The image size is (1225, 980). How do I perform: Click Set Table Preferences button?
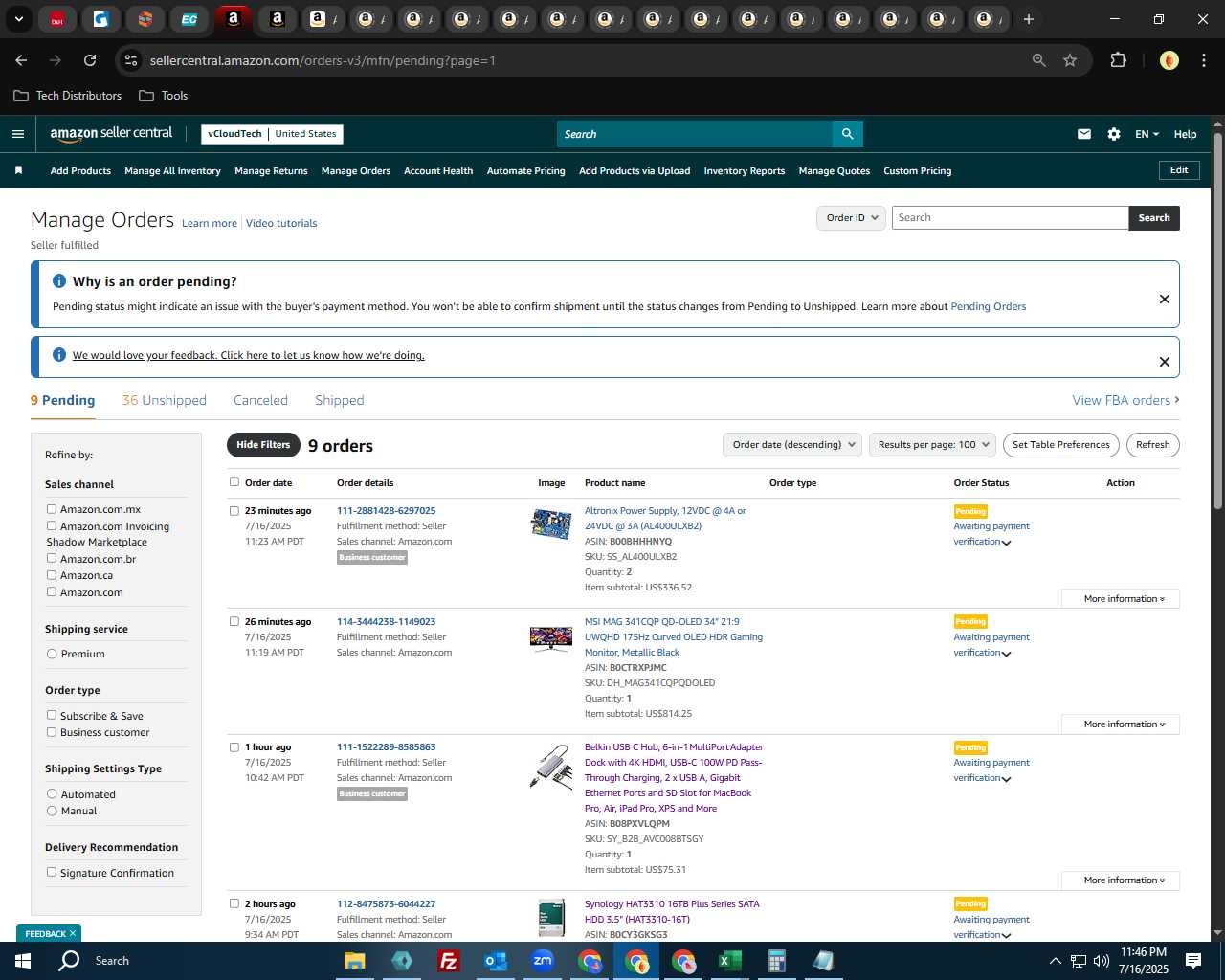pos(1061,445)
